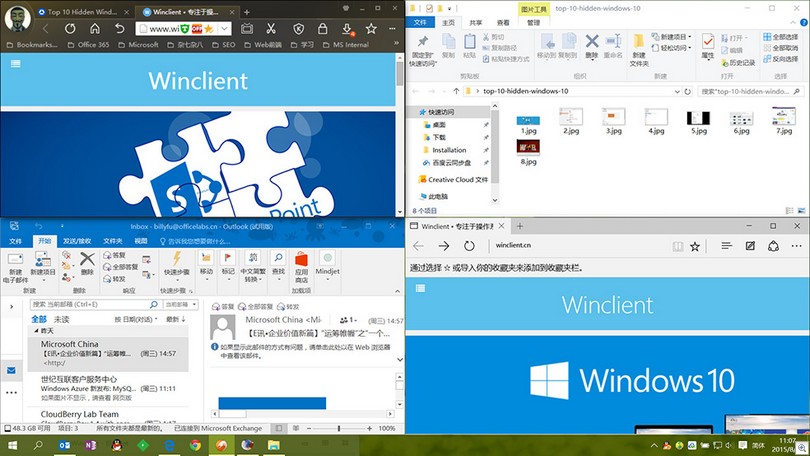
Task: Click the mail icon in Outlook sidebar
Action: pos(11,370)
